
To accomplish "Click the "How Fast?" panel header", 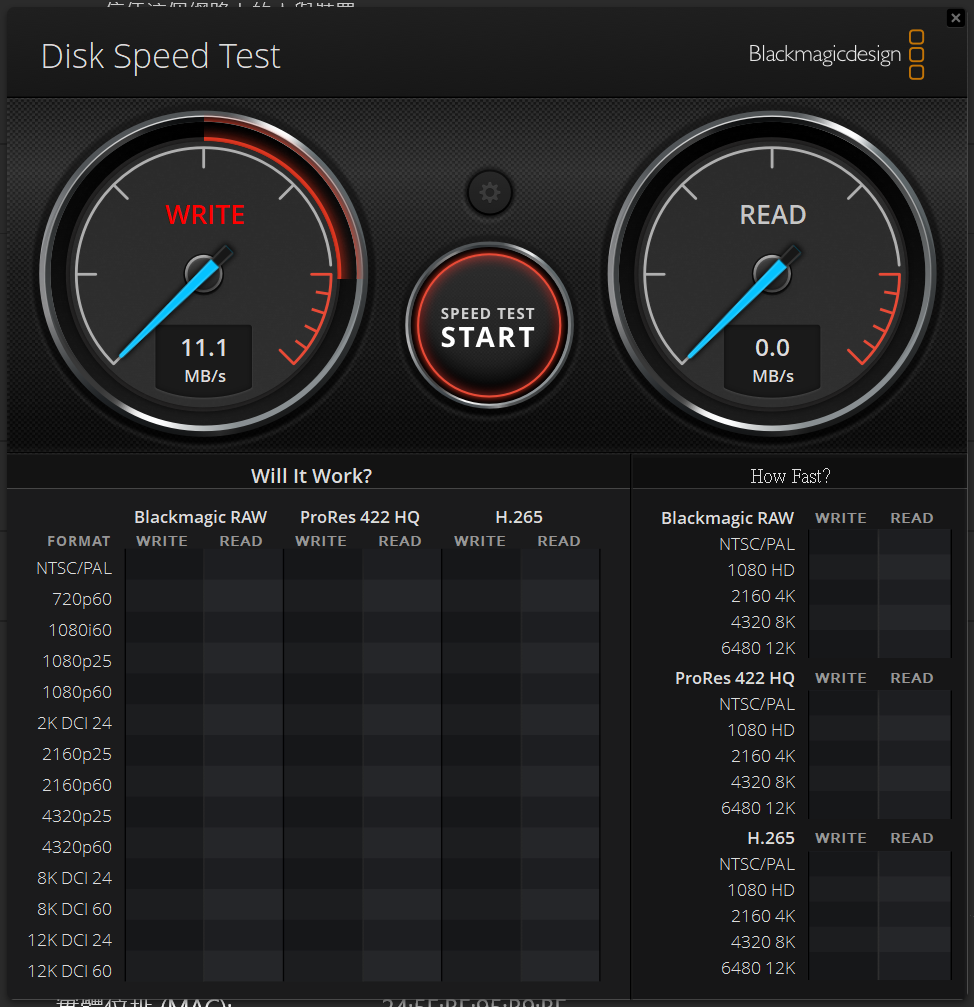I will click(790, 476).
